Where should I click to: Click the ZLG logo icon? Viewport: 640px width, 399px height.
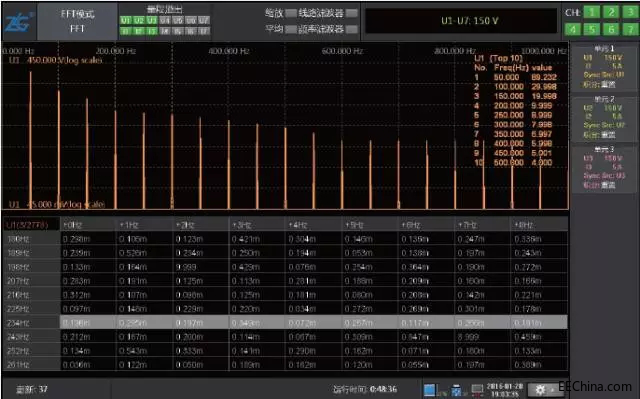(19, 22)
